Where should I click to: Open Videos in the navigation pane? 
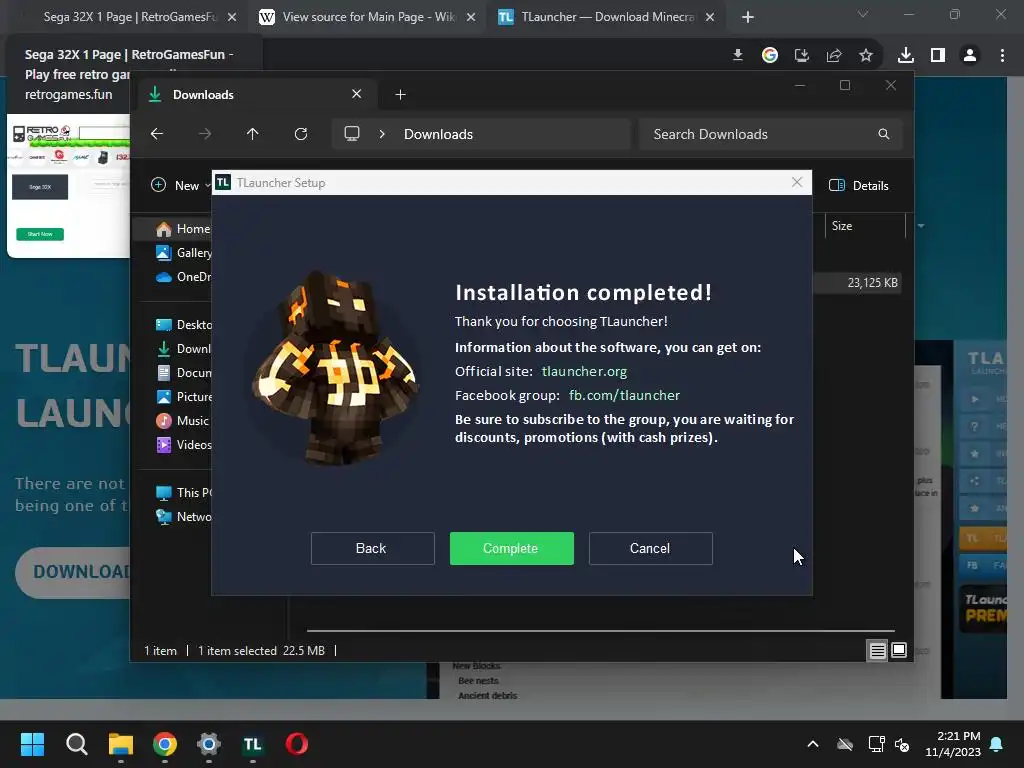[183, 445]
